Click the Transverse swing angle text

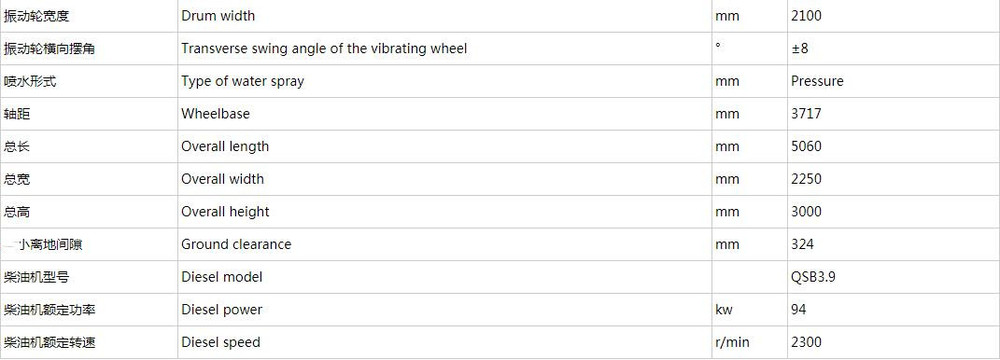[324, 49]
